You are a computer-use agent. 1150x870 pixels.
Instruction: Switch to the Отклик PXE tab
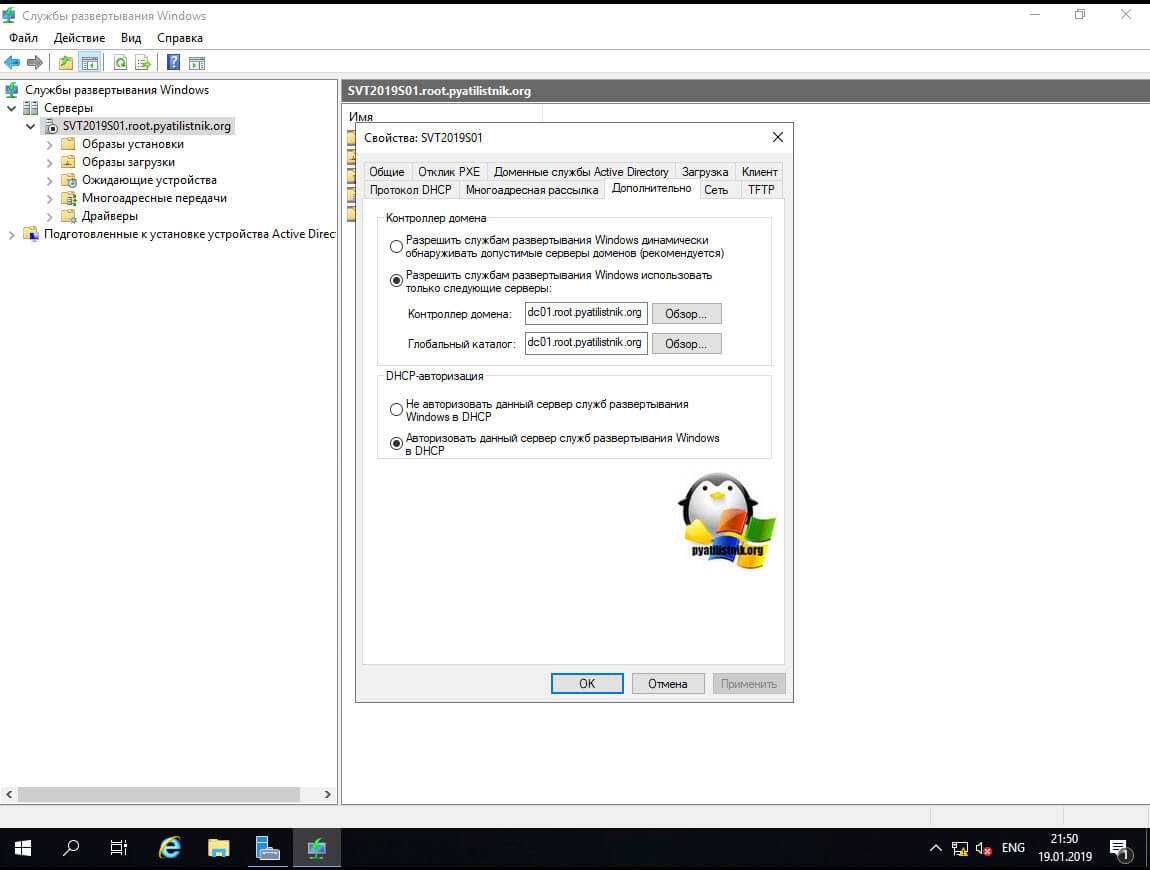449,172
